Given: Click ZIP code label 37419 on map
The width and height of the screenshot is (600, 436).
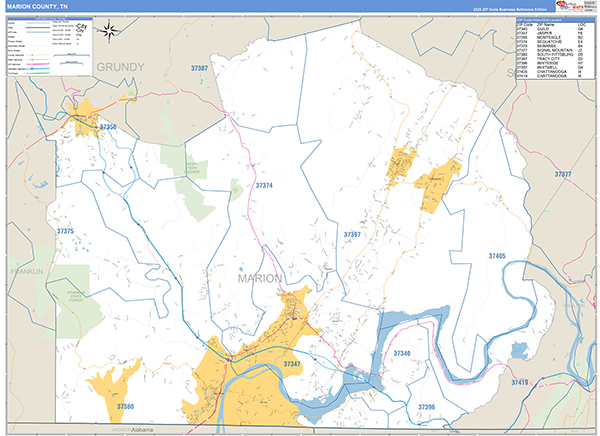Looking at the screenshot, I should [x=520, y=382].
